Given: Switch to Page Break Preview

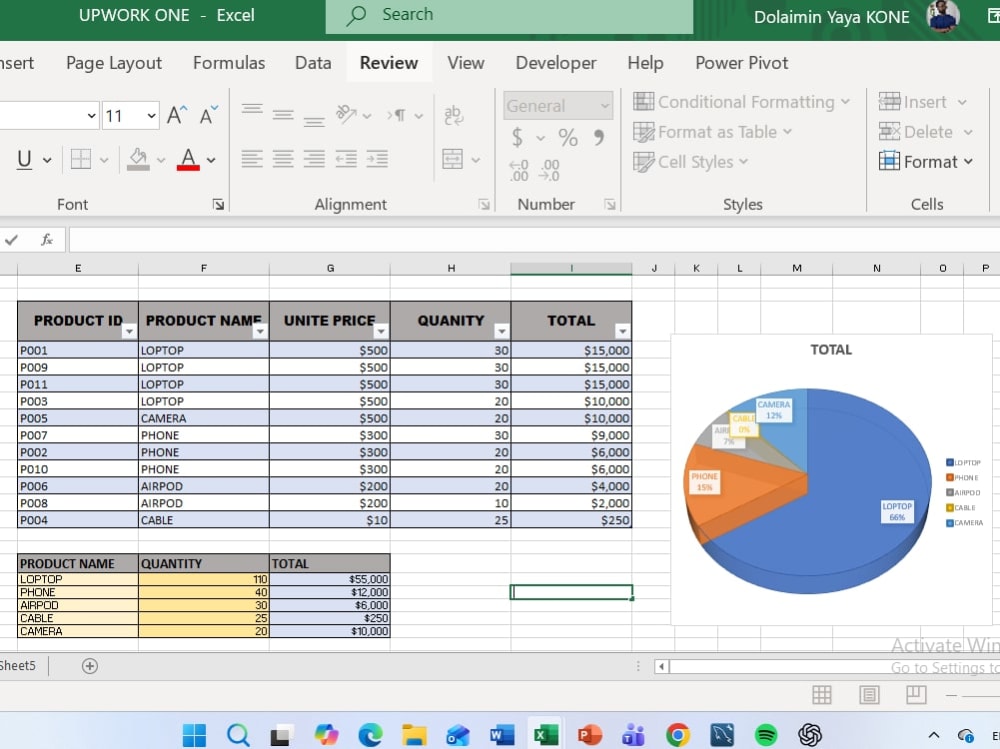Looking at the screenshot, I should (x=916, y=695).
